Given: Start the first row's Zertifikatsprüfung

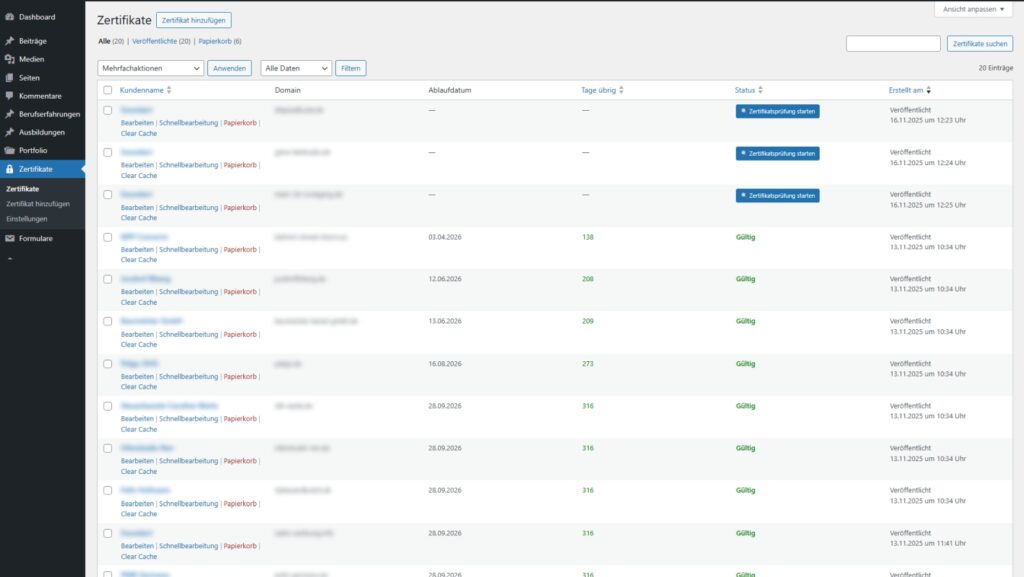Looking at the screenshot, I should pyautogui.click(x=777, y=111).
